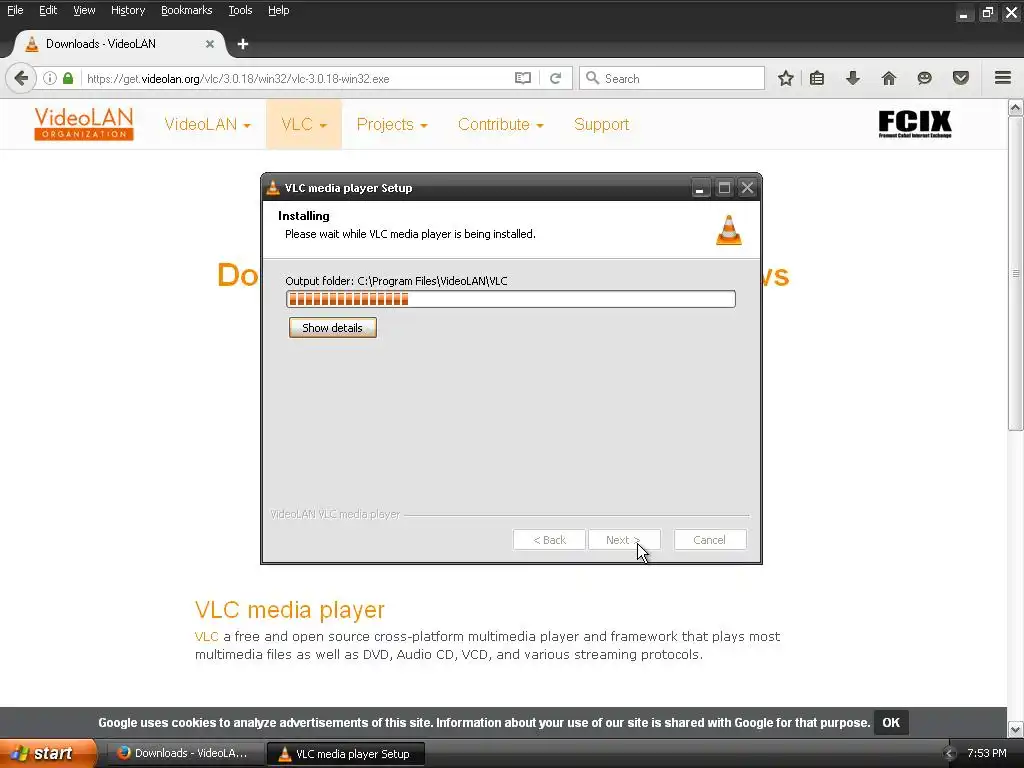Click the smiley chat icon in toolbar

[924, 78]
